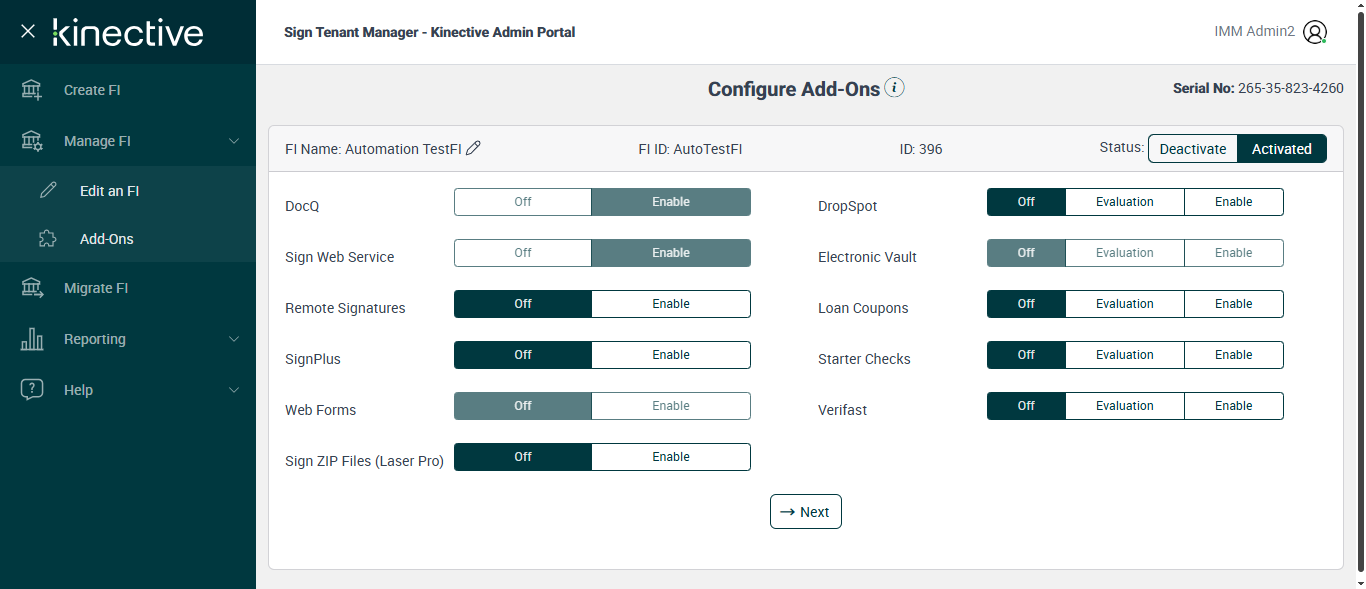Screen dimensions: 1366x589
Task: Click the Manage FI gear-bank icon
Action: [x=32, y=141]
